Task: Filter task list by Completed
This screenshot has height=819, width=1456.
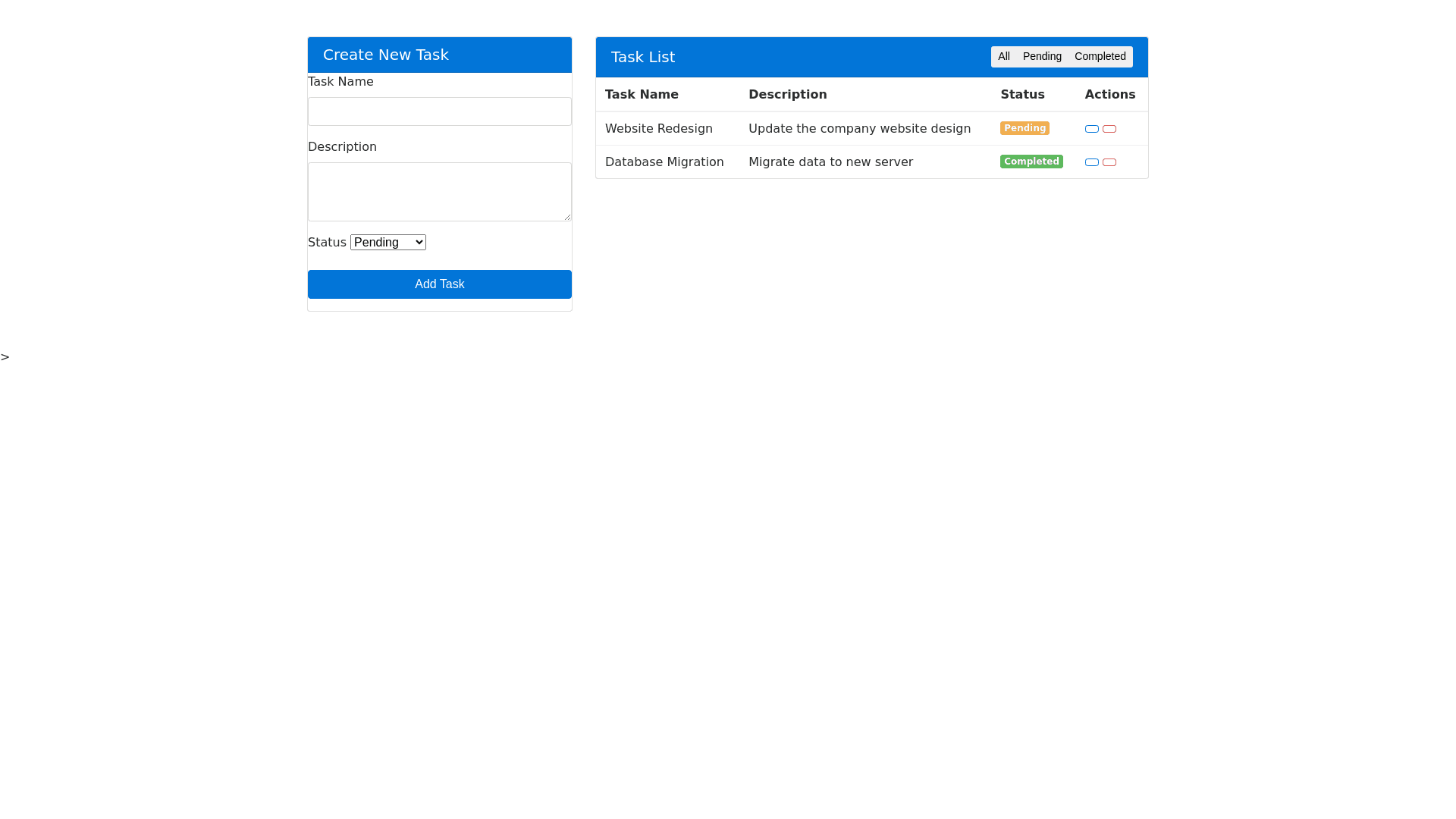Action: coord(1100,57)
